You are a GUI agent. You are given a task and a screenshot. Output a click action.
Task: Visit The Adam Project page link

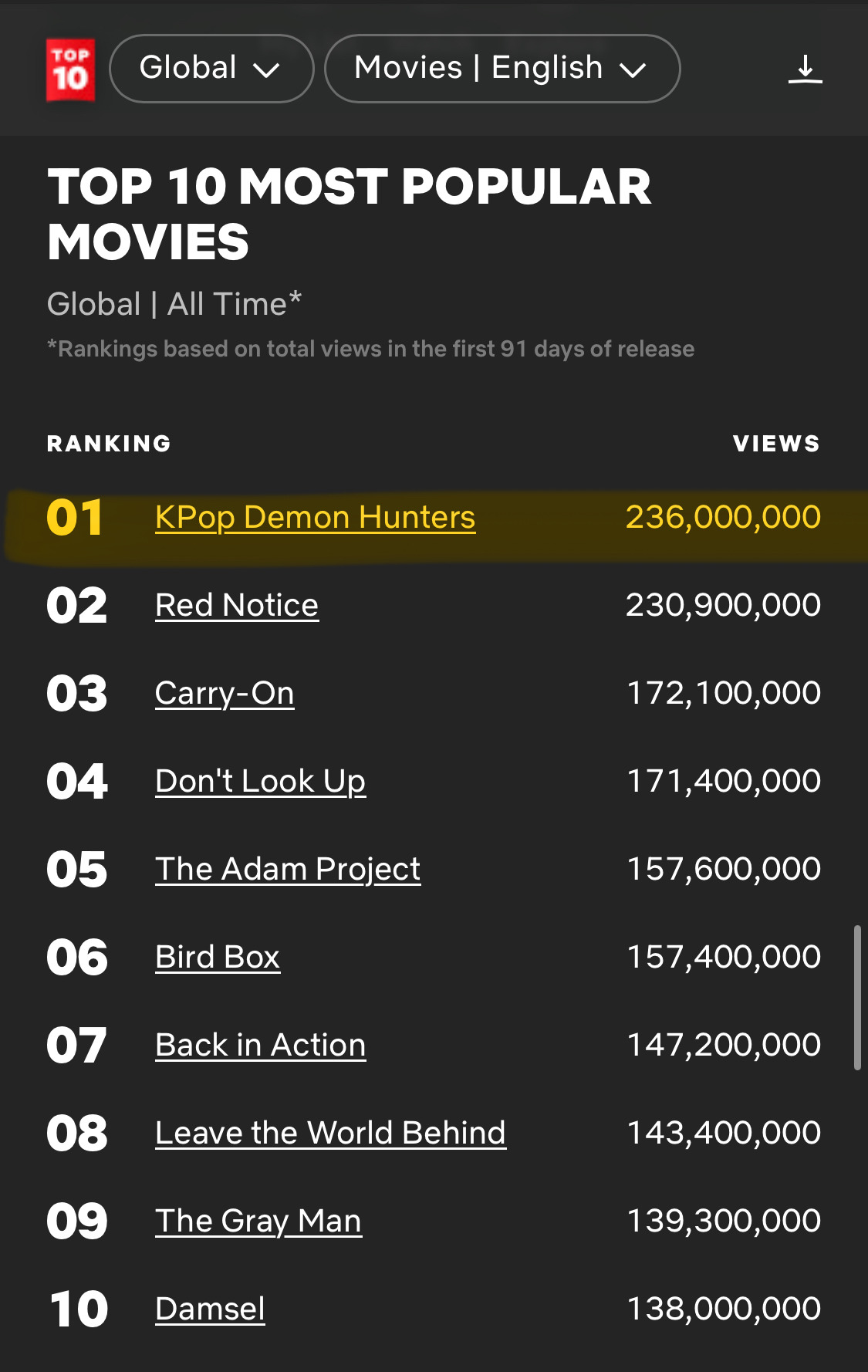pyautogui.click(x=288, y=870)
